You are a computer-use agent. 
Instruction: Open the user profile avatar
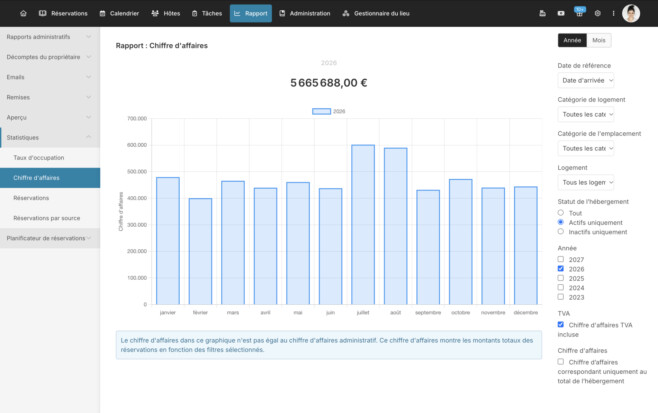pos(631,13)
